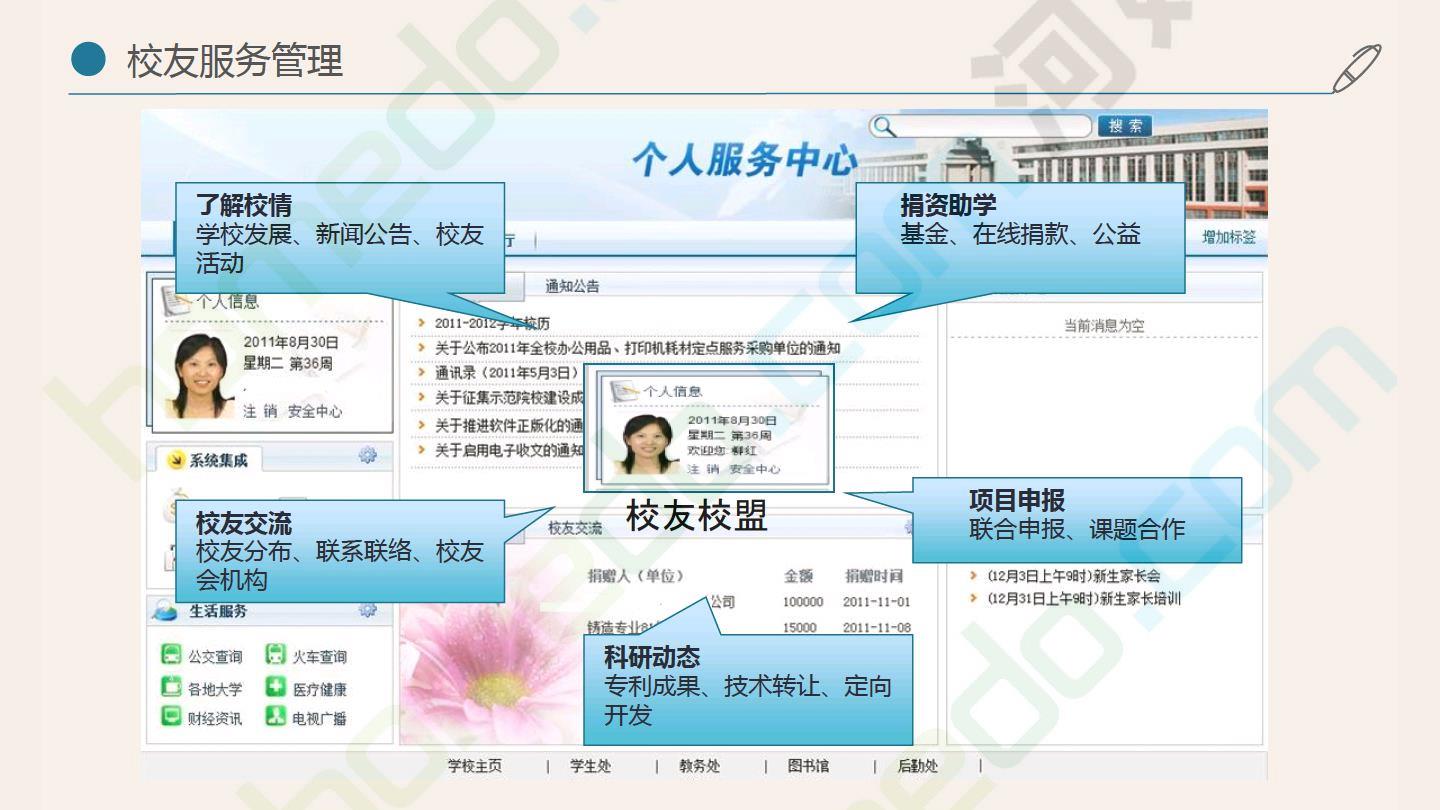Open the 财经资讯 icon
Viewport: 1440px width, 810px height.
[x=171, y=716]
